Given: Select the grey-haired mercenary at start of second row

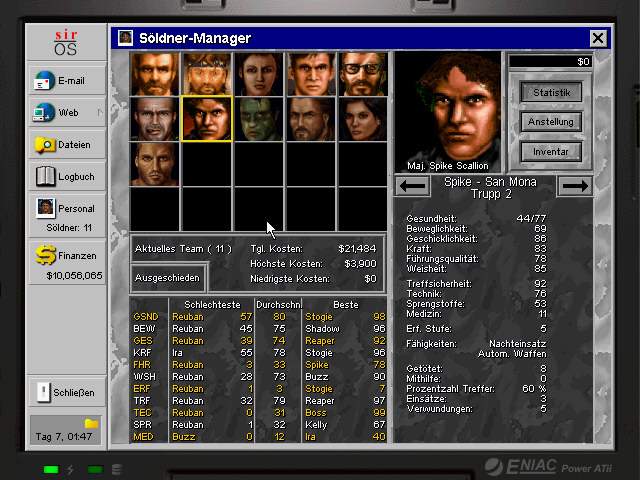Looking at the screenshot, I should pyautogui.click(x=155, y=119).
